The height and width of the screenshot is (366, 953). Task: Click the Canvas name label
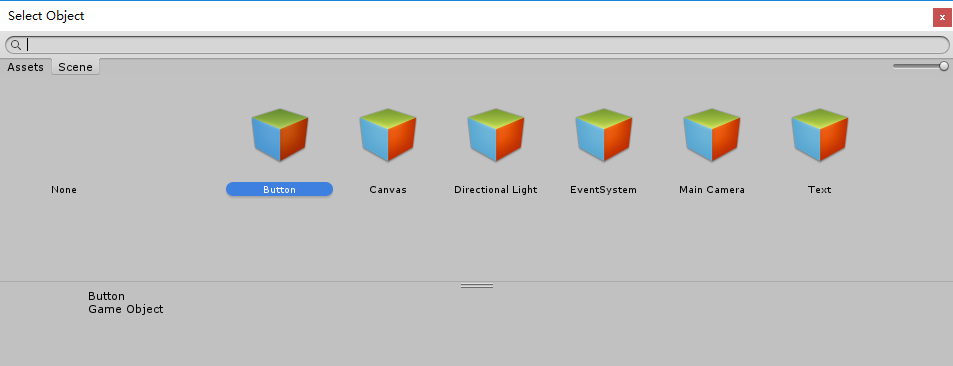(x=388, y=190)
